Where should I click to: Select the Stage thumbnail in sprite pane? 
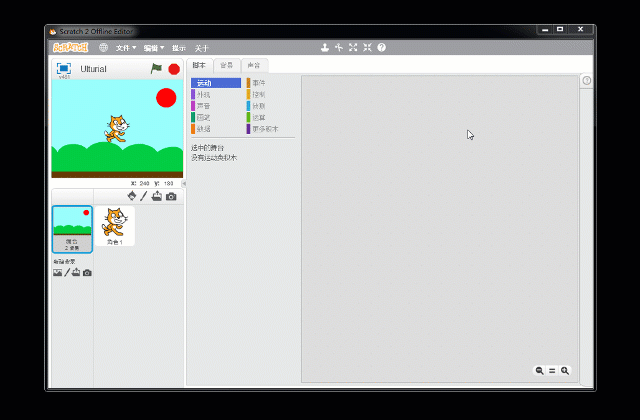click(x=72, y=229)
